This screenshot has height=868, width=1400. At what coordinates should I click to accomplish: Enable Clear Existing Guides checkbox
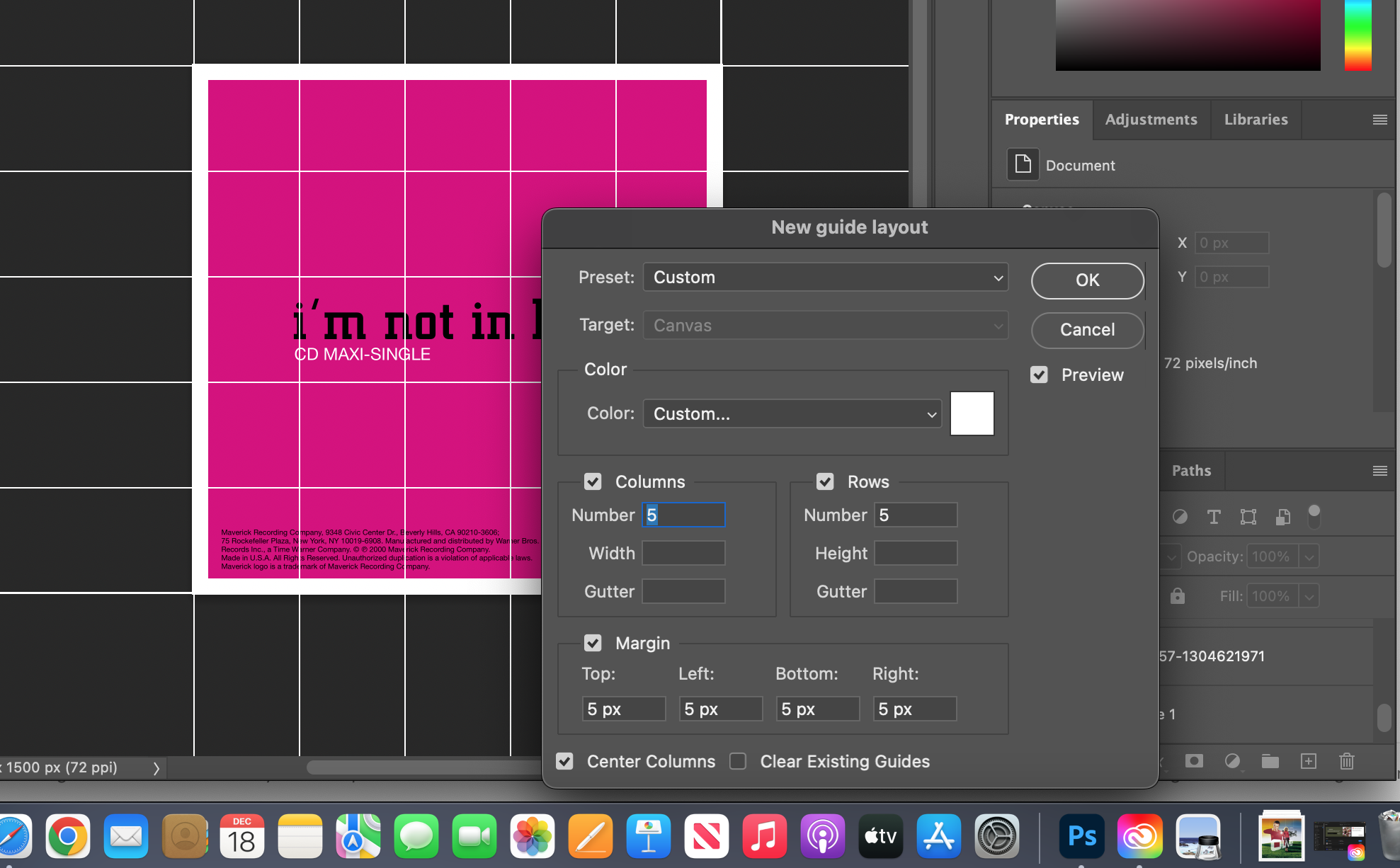click(x=738, y=761)
